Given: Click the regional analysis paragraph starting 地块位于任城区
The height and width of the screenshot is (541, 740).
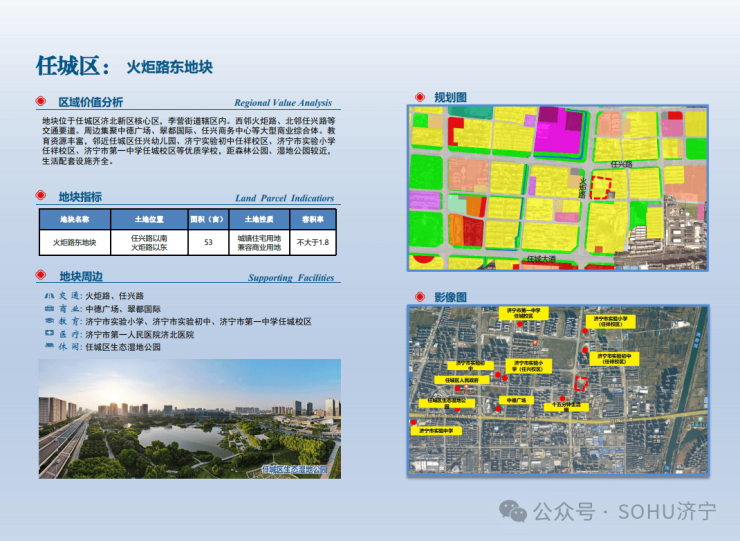Looking at the screenshot, I should (189, 141).
